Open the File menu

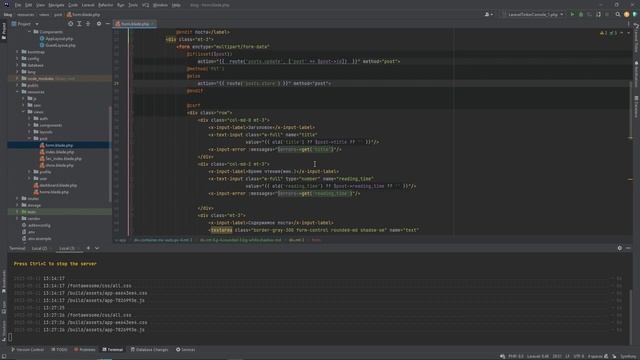(18, 5)
